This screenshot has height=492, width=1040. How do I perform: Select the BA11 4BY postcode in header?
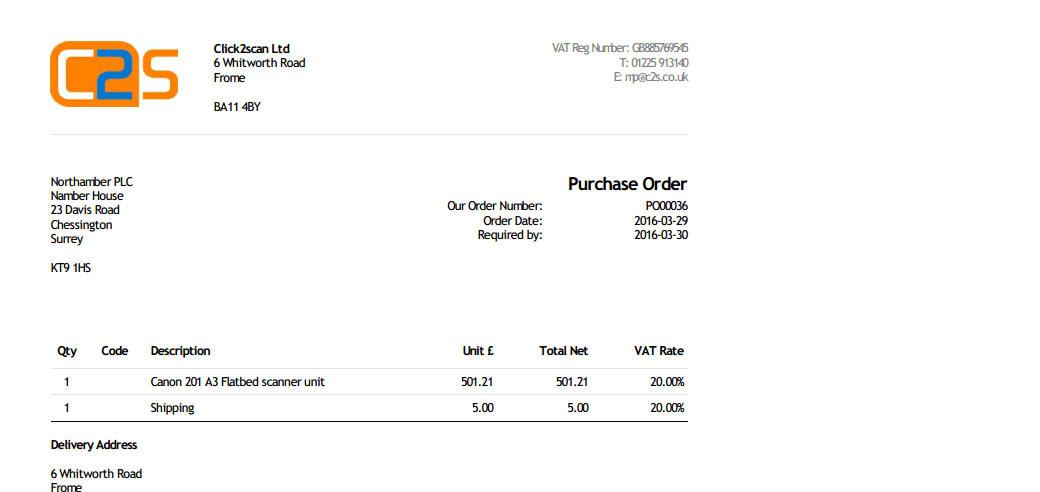(237, 107)
